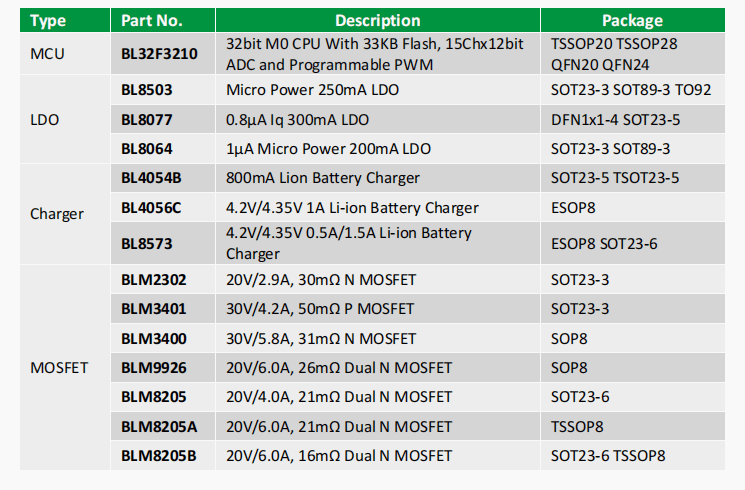This screenshot has width=745, height=490.
Task: Click the MOSFET type cell
Action: click(59, 367)
